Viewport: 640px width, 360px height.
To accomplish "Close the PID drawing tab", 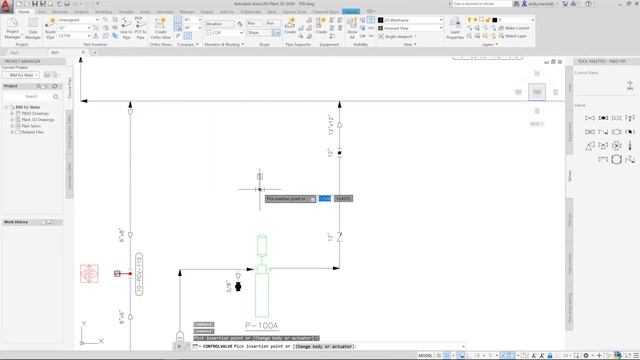I will click(83, 52).
